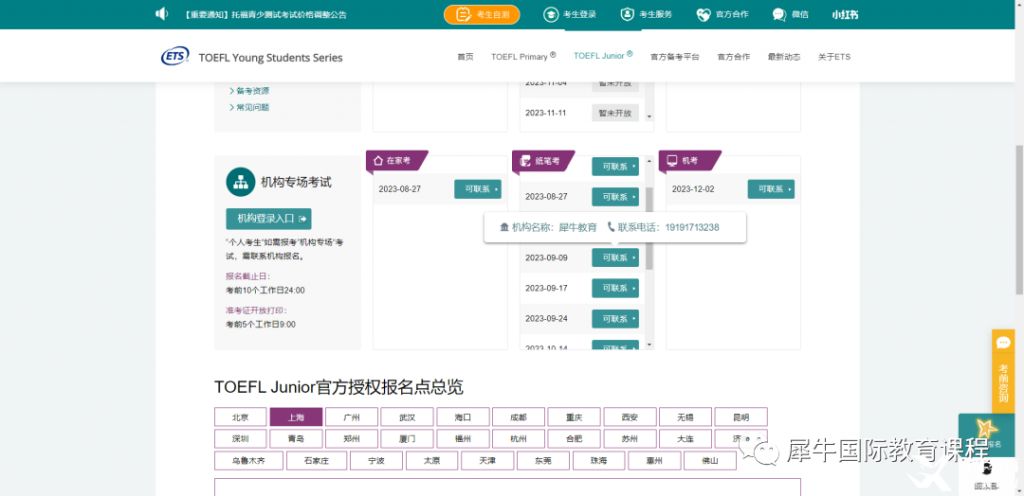
Task: Click the 2023-09-17 date
Action: (x=546, y=288)
